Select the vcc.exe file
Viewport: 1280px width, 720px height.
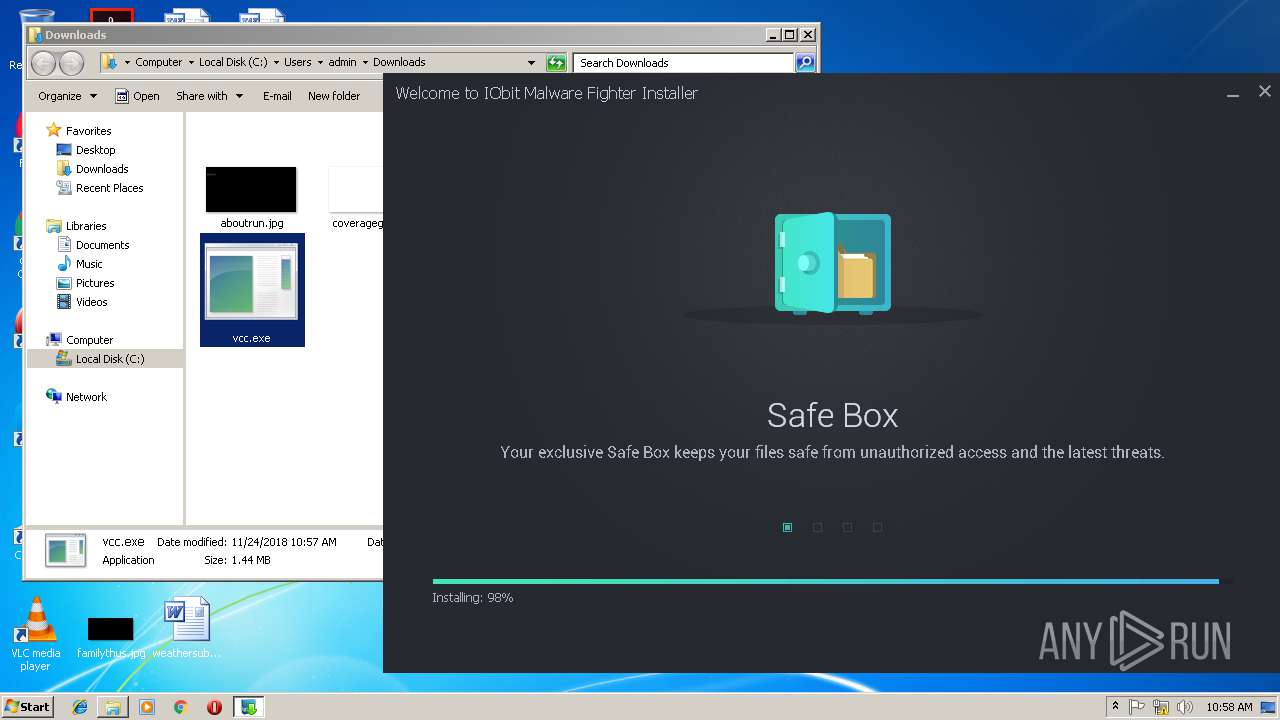pos(252,290)
